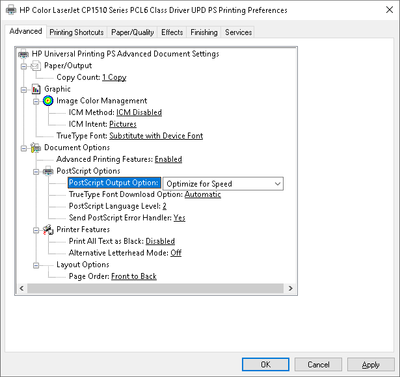The image size is (400, 377).
Task: Select the Copy Count label
Action: 78,77
